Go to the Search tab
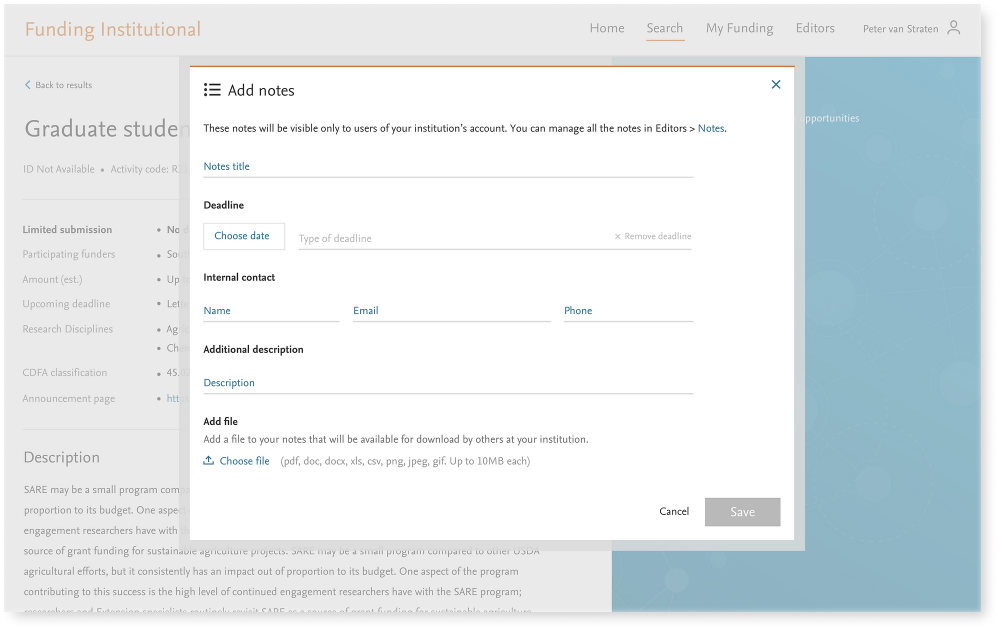The height and width of the screenshot is (630, 999). click(665, 28)
